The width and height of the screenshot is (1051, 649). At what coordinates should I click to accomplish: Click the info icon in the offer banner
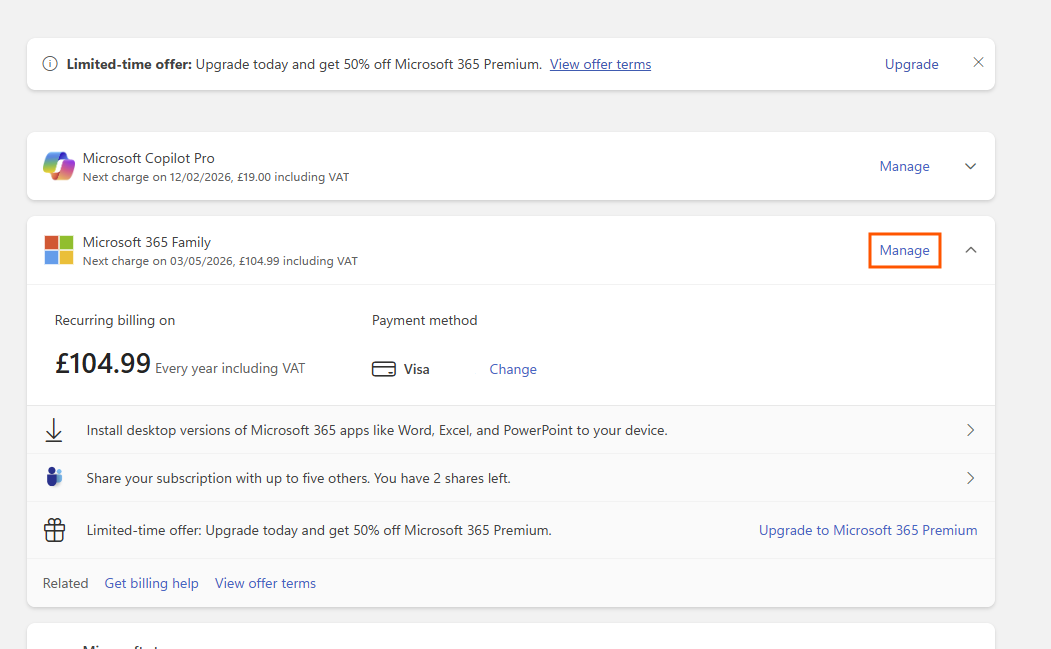click(50, 64)
